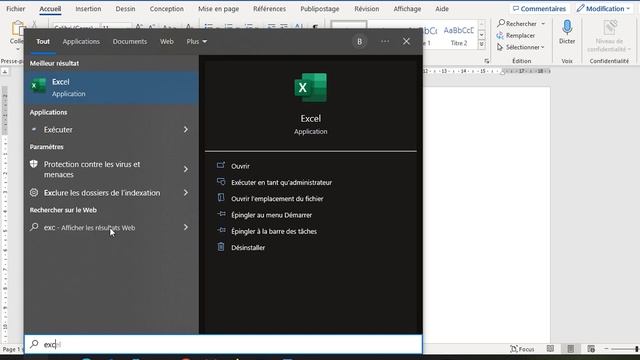
Task: Click the search text field containing exc
Action: (x=223, y=344)
